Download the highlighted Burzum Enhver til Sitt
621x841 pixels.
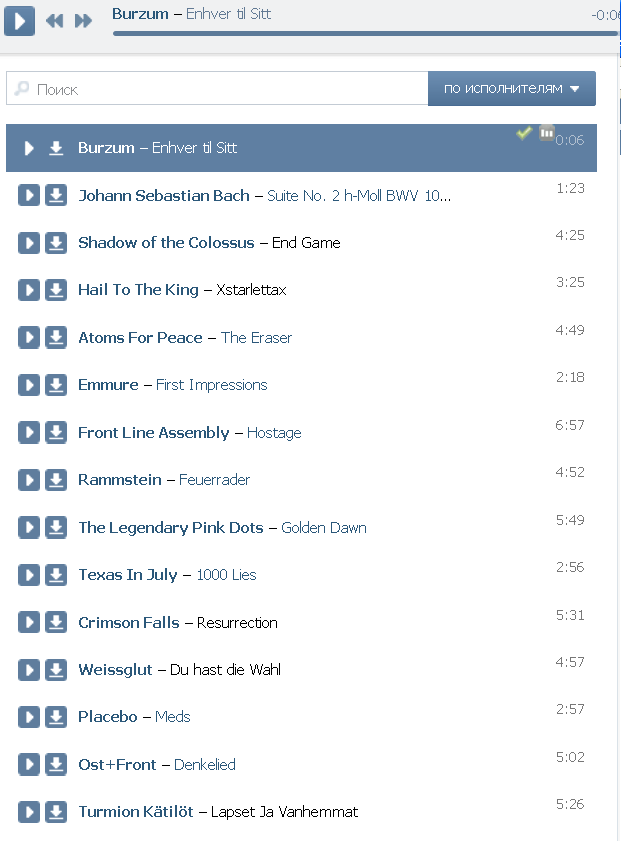56,148
